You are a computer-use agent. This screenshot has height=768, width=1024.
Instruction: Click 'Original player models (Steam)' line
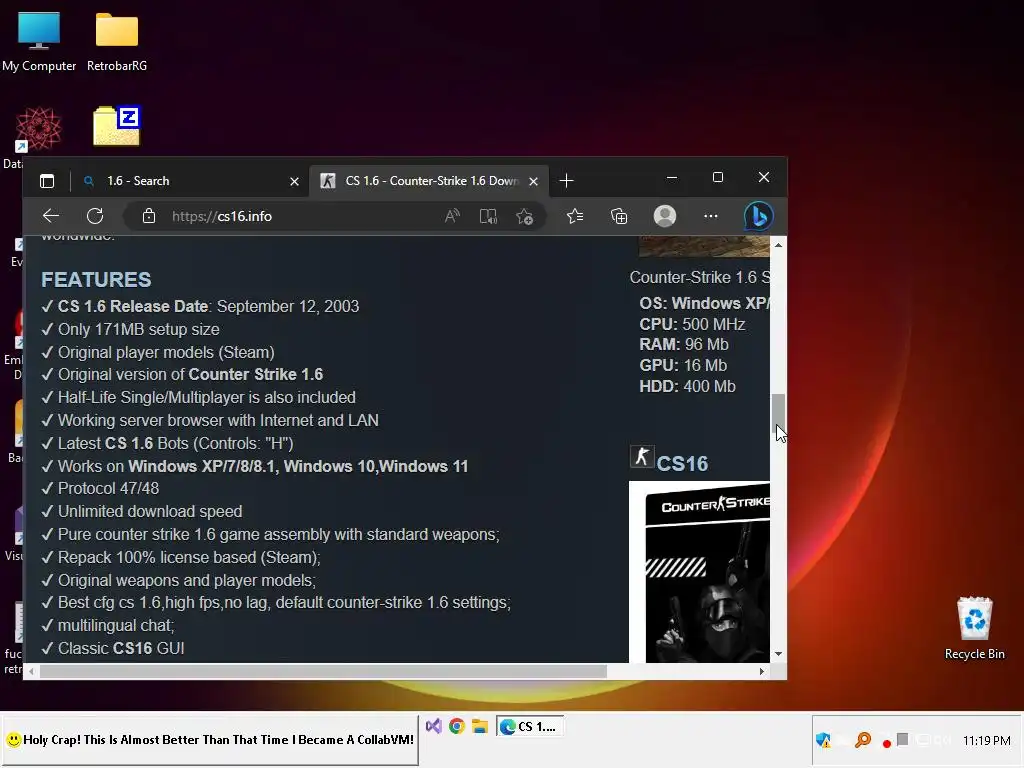coord(166,352)
